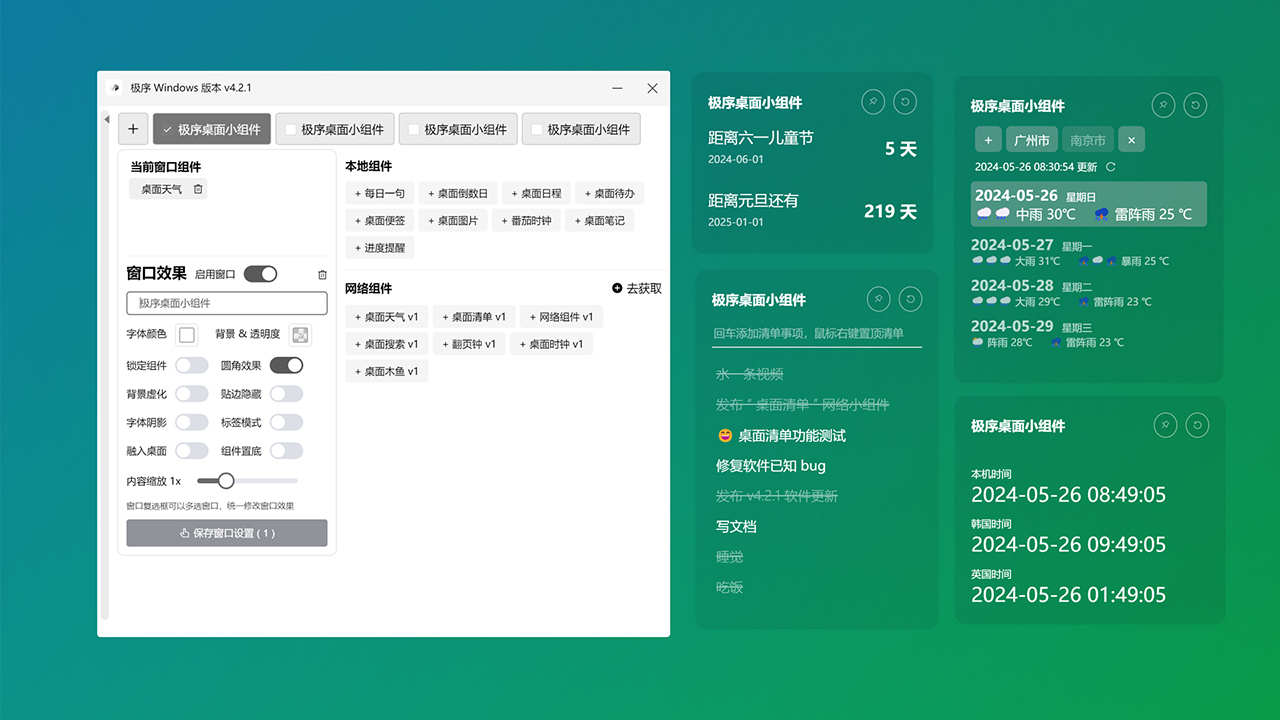The height and width of the screenshot is (720, 1280).
Task: Refresh the todo list widget
Action: (910, 298)
